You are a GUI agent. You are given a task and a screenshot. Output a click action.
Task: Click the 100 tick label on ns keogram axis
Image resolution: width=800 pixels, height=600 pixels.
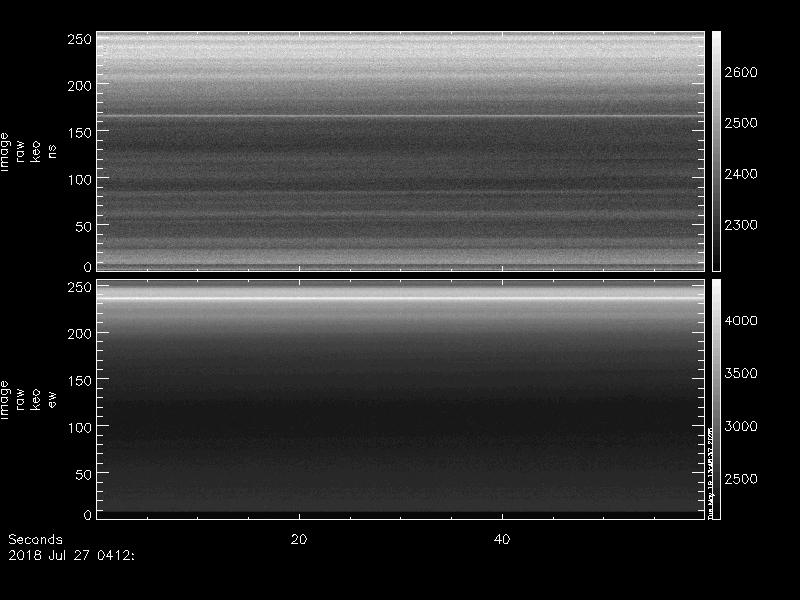80,180
